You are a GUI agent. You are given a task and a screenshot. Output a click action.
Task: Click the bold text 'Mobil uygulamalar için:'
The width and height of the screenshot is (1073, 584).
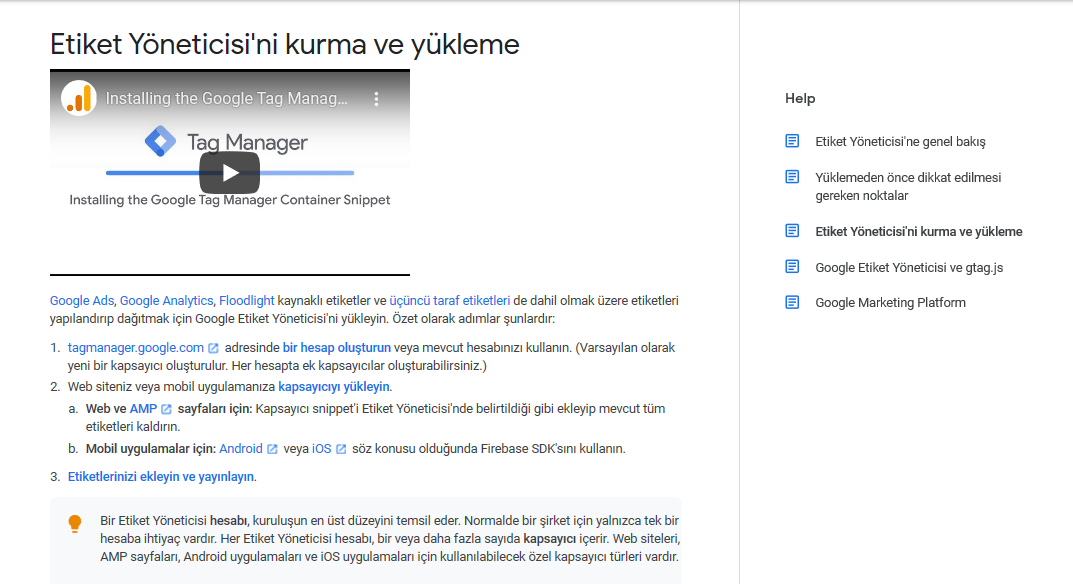tap(151, 448)
